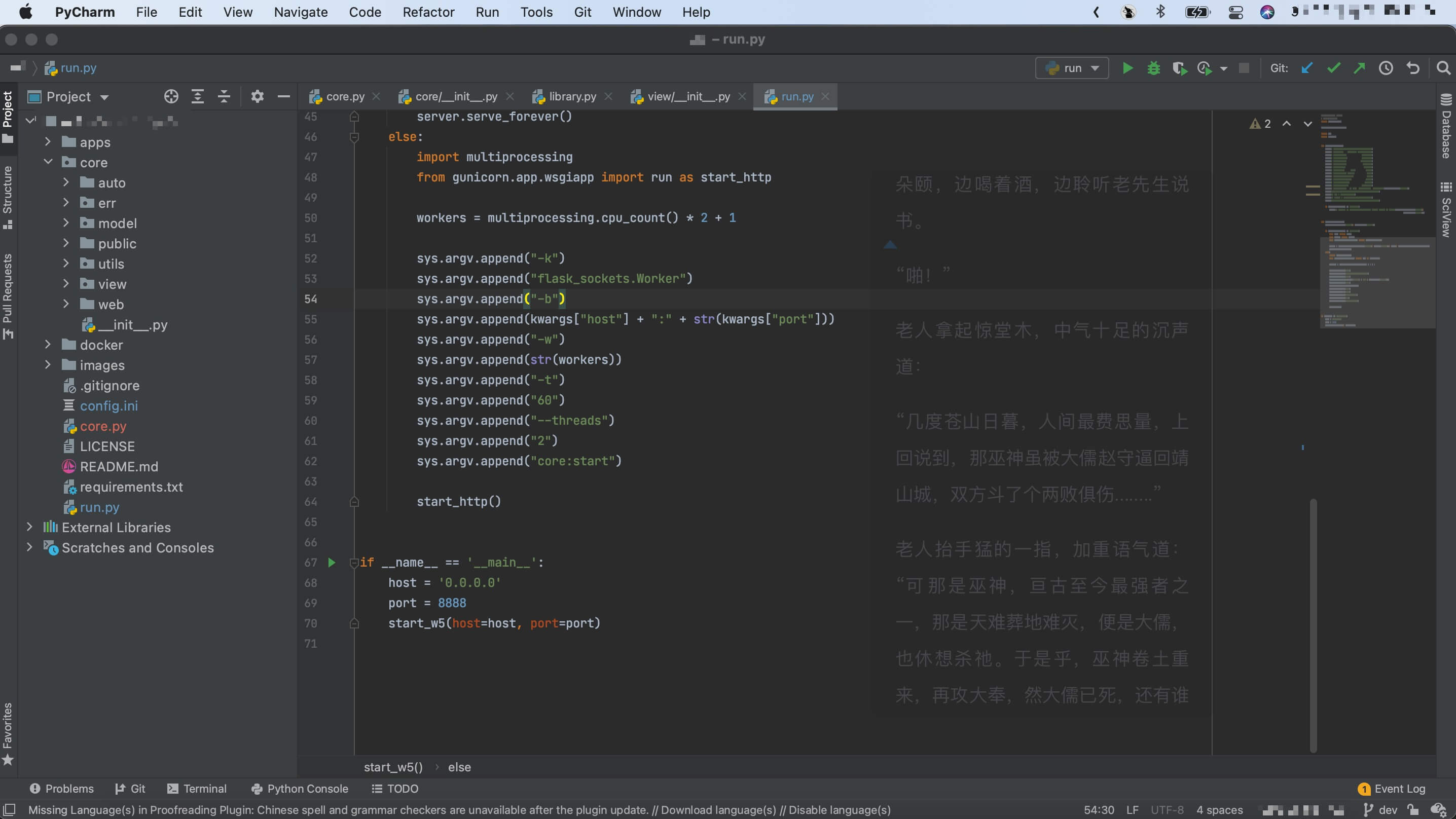Open Project panel settings gear
The width and height of the screenshot is (1456, 819).
coord(257,97)
